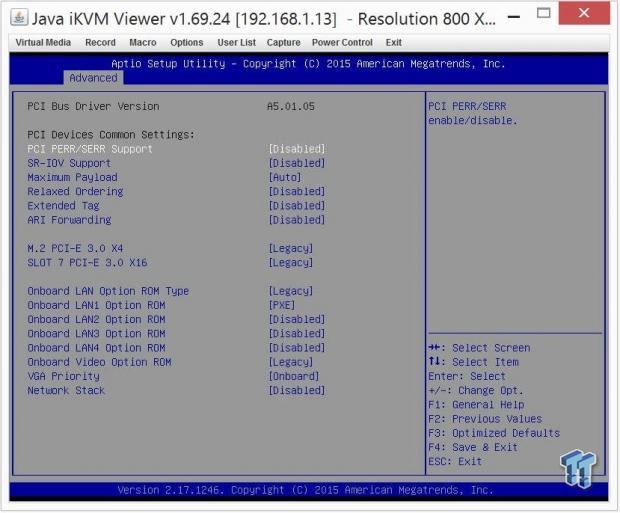Click the F2: Previous Values hint
620x513 pixels.
point(485,419)
